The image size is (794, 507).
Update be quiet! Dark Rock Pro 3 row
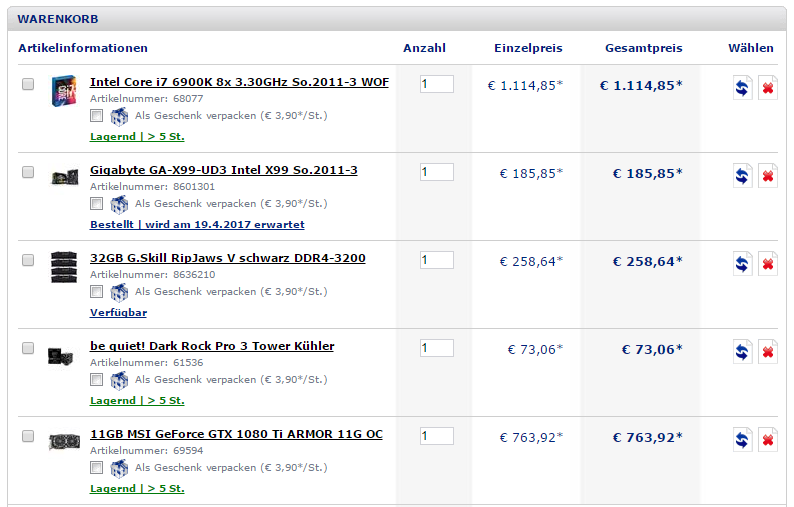point(742,352)
